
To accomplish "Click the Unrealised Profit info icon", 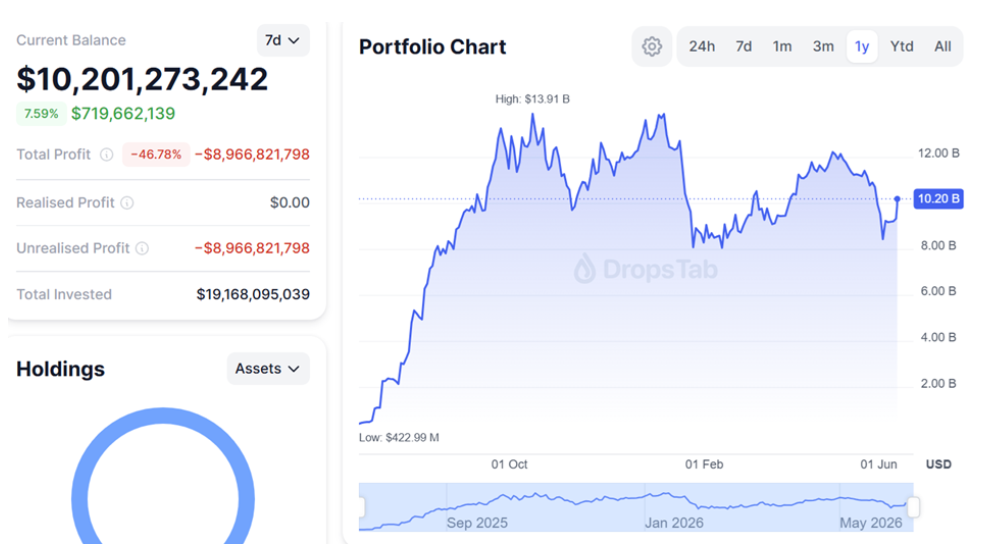I will coord(142,249).
